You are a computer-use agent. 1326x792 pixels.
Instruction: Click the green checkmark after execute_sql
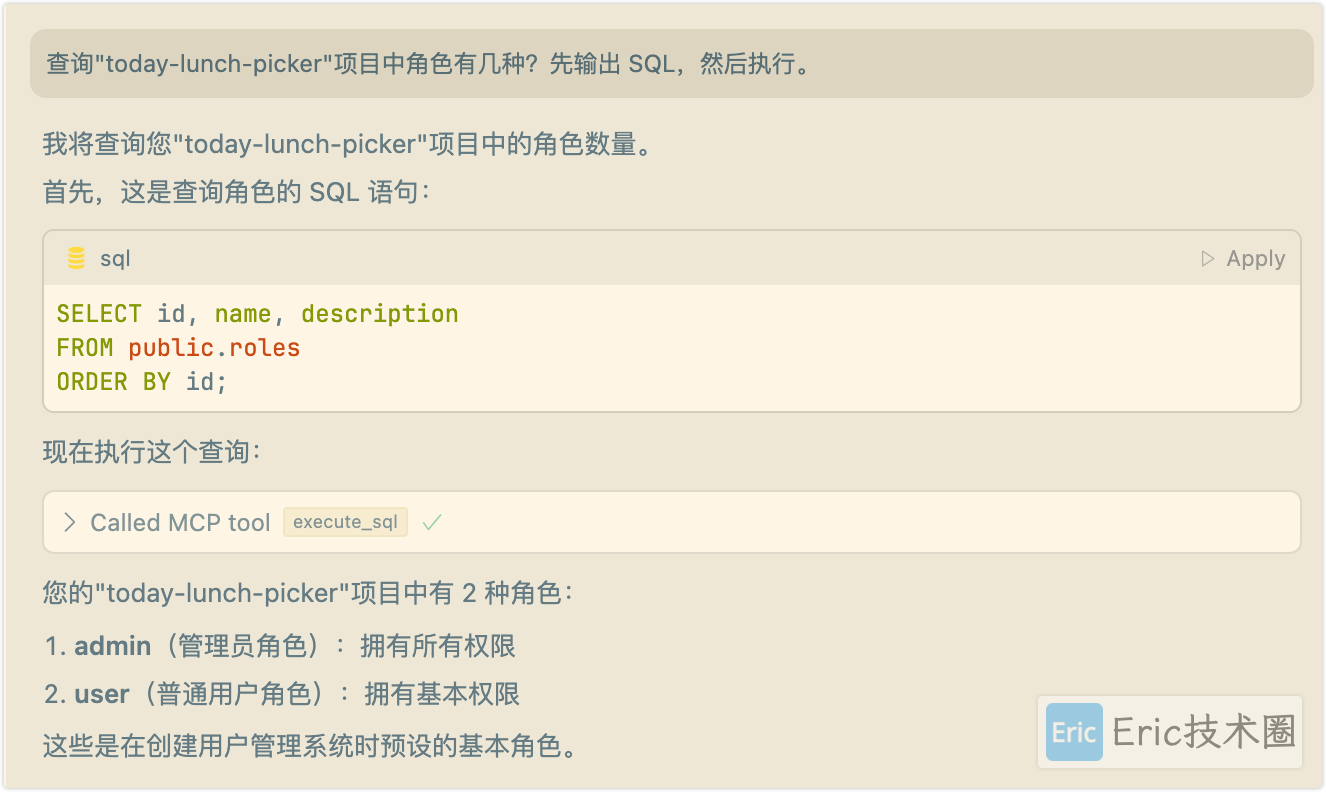pyautogui.click(x=432, y=522)
